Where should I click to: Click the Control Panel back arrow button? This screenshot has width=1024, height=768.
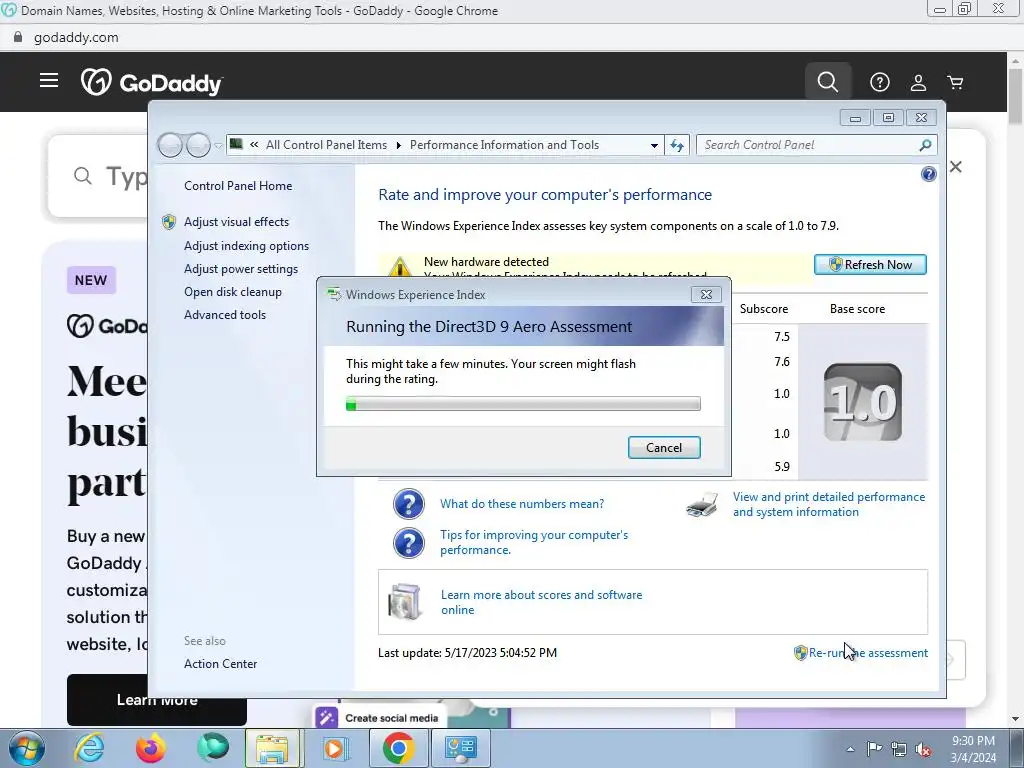coord(170,145)
